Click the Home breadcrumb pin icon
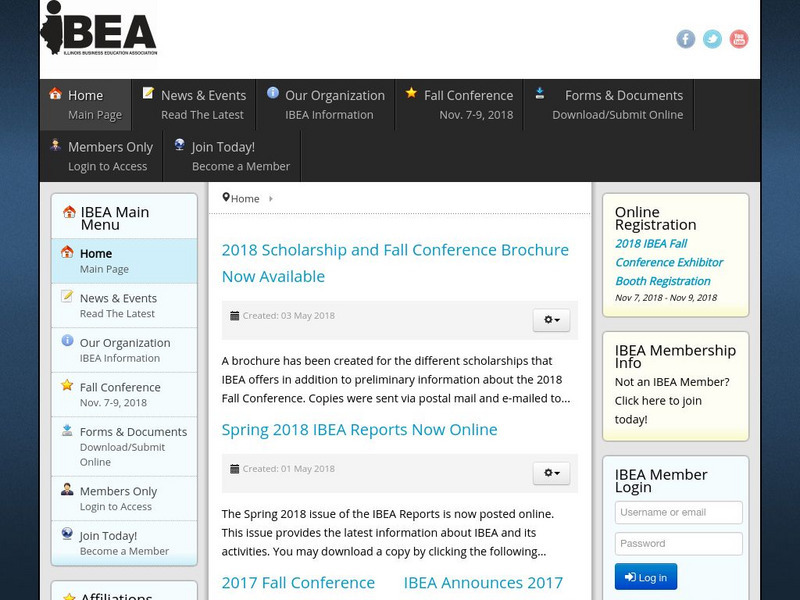800x600 pixels. click(x=226, y=197)
